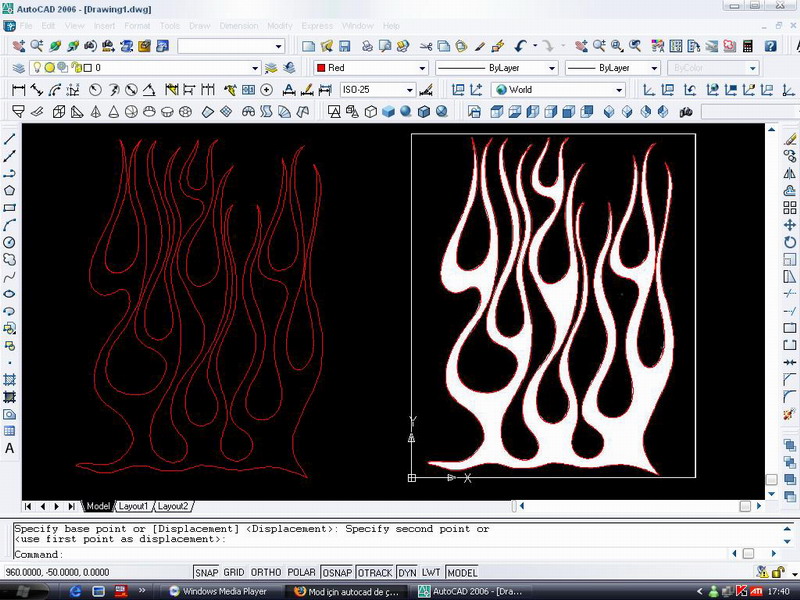
Task: Select the Hatch tool
Action: point(9,380)
